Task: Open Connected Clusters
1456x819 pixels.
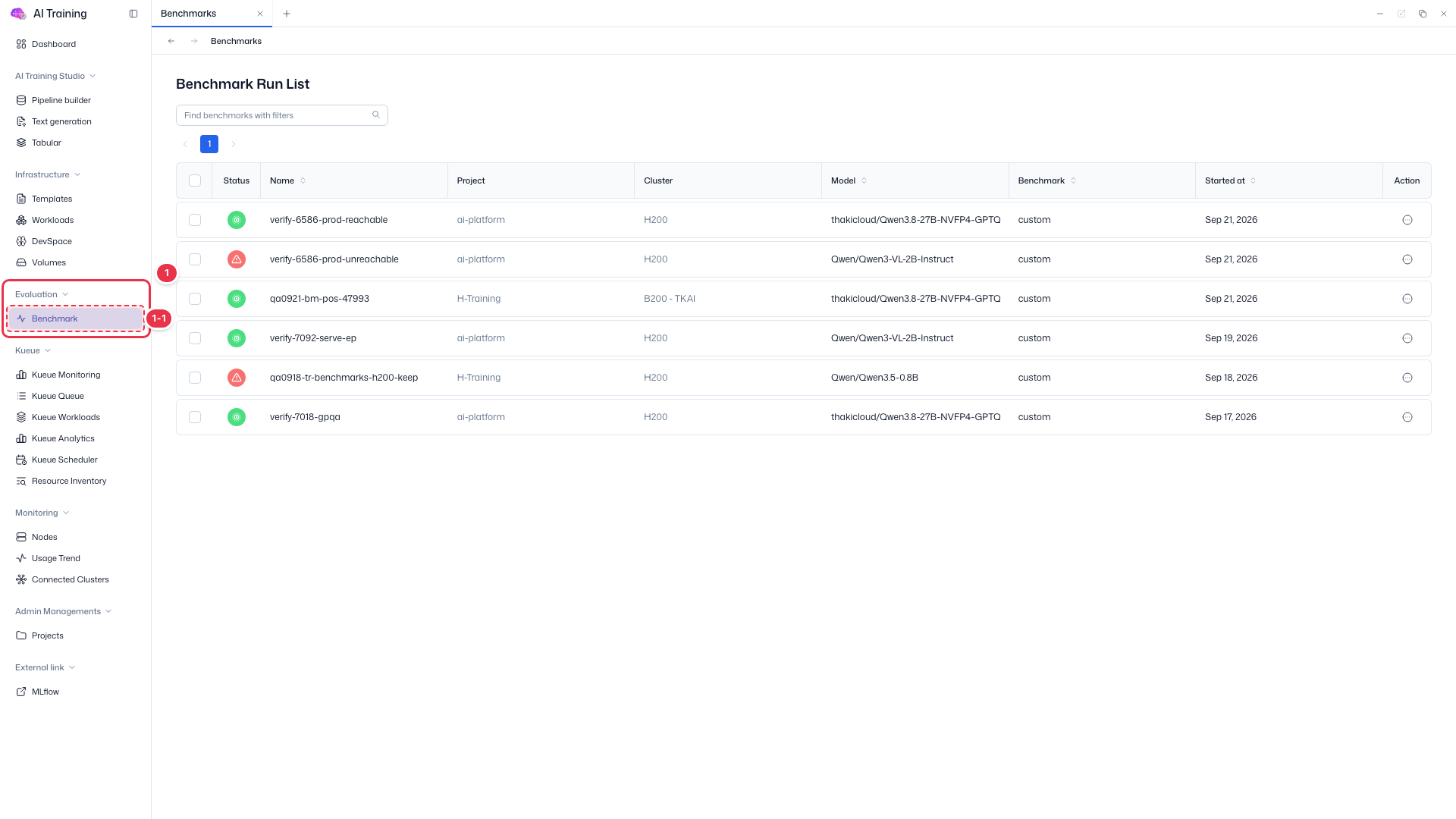Action: coord(70,579)
